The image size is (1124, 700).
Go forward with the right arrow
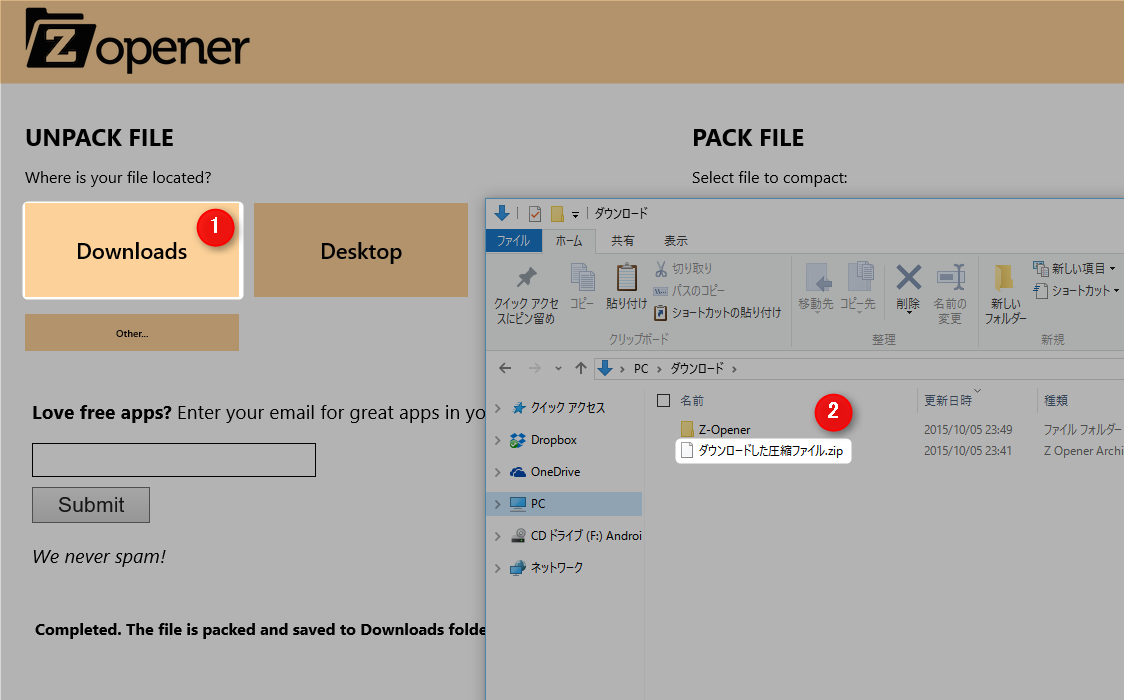pyautogui.click(x=535, y=368)
